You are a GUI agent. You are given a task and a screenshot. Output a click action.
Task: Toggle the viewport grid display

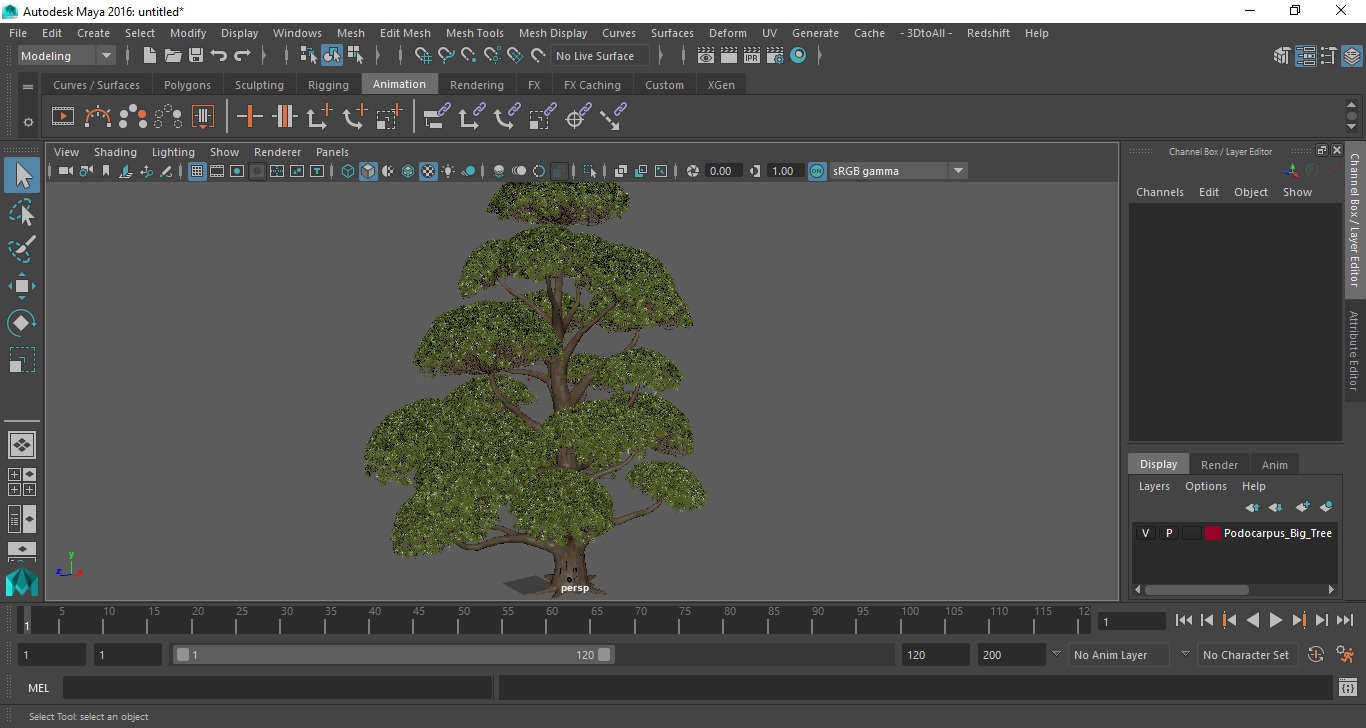[x=197, y=171]
